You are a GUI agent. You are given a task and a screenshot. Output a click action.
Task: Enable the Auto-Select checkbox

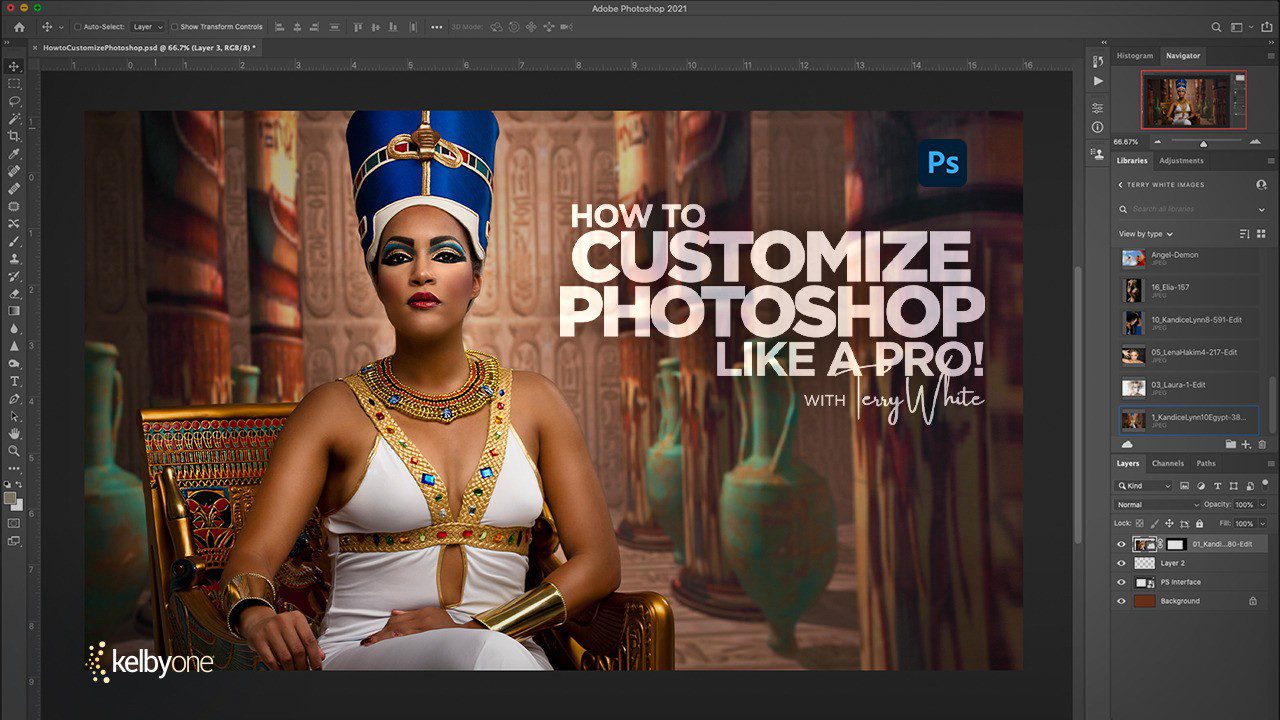click(x=78, y=27)
